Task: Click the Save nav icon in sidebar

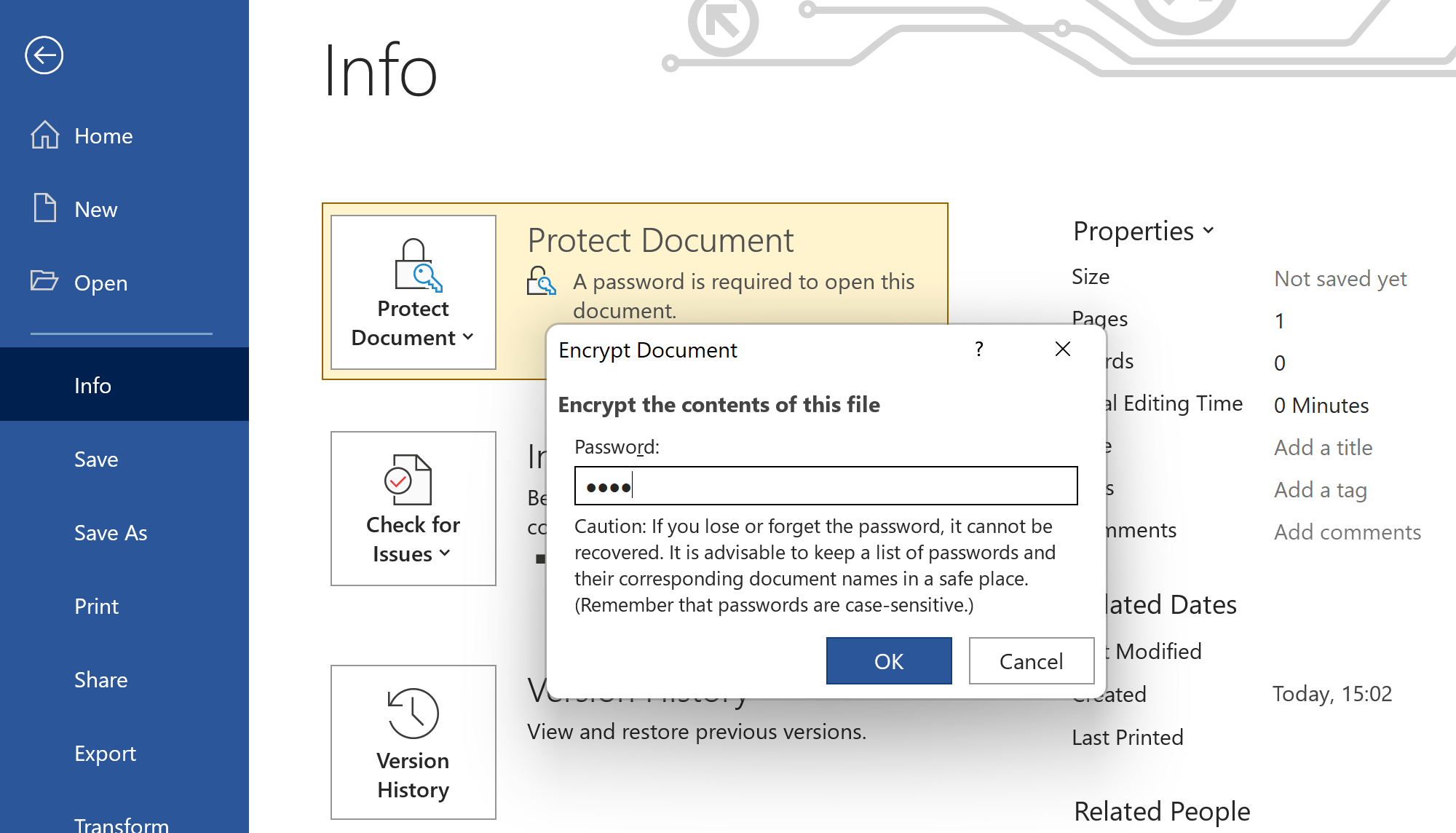Action: point(96,458)
